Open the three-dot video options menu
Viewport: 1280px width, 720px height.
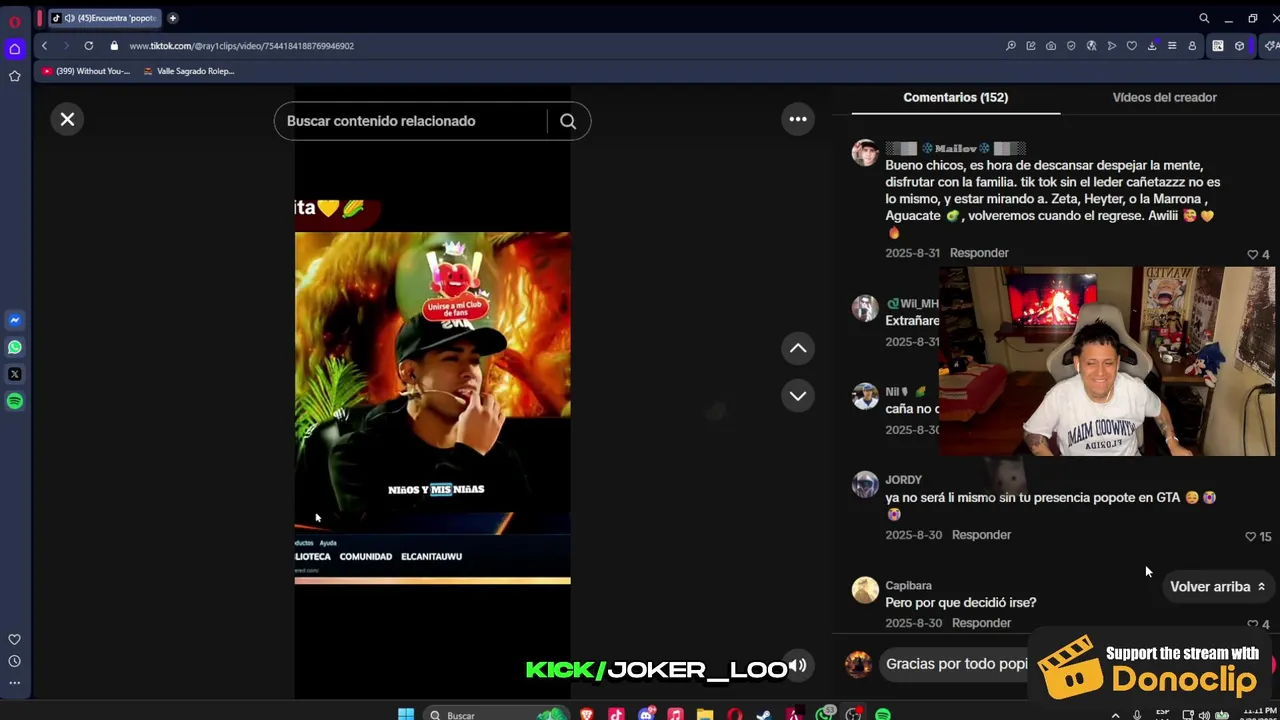point(798,119)
